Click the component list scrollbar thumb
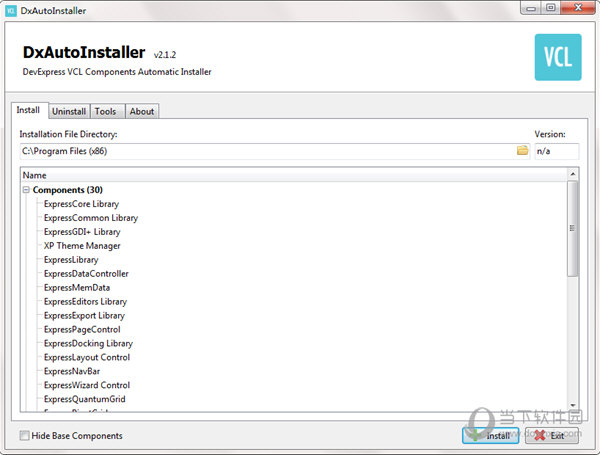The image size is (600, 455). [x=572, y=228]
